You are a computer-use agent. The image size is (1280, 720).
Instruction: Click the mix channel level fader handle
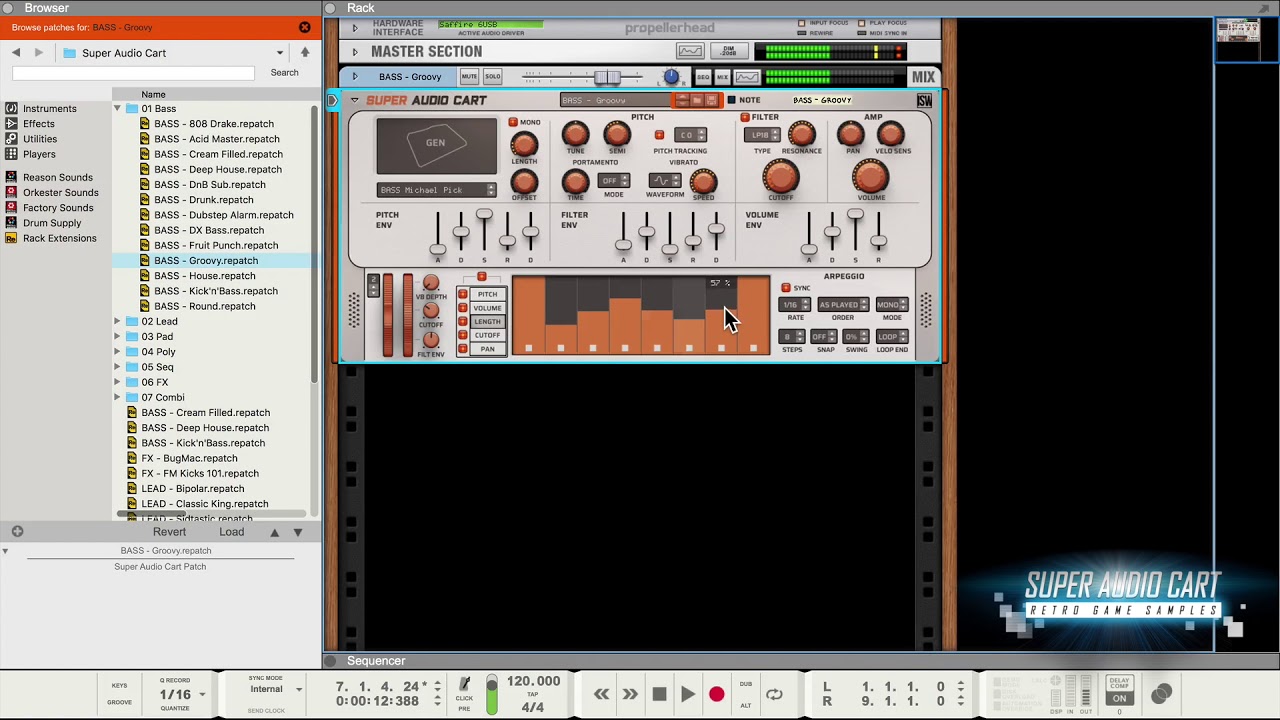pos(607,77)
